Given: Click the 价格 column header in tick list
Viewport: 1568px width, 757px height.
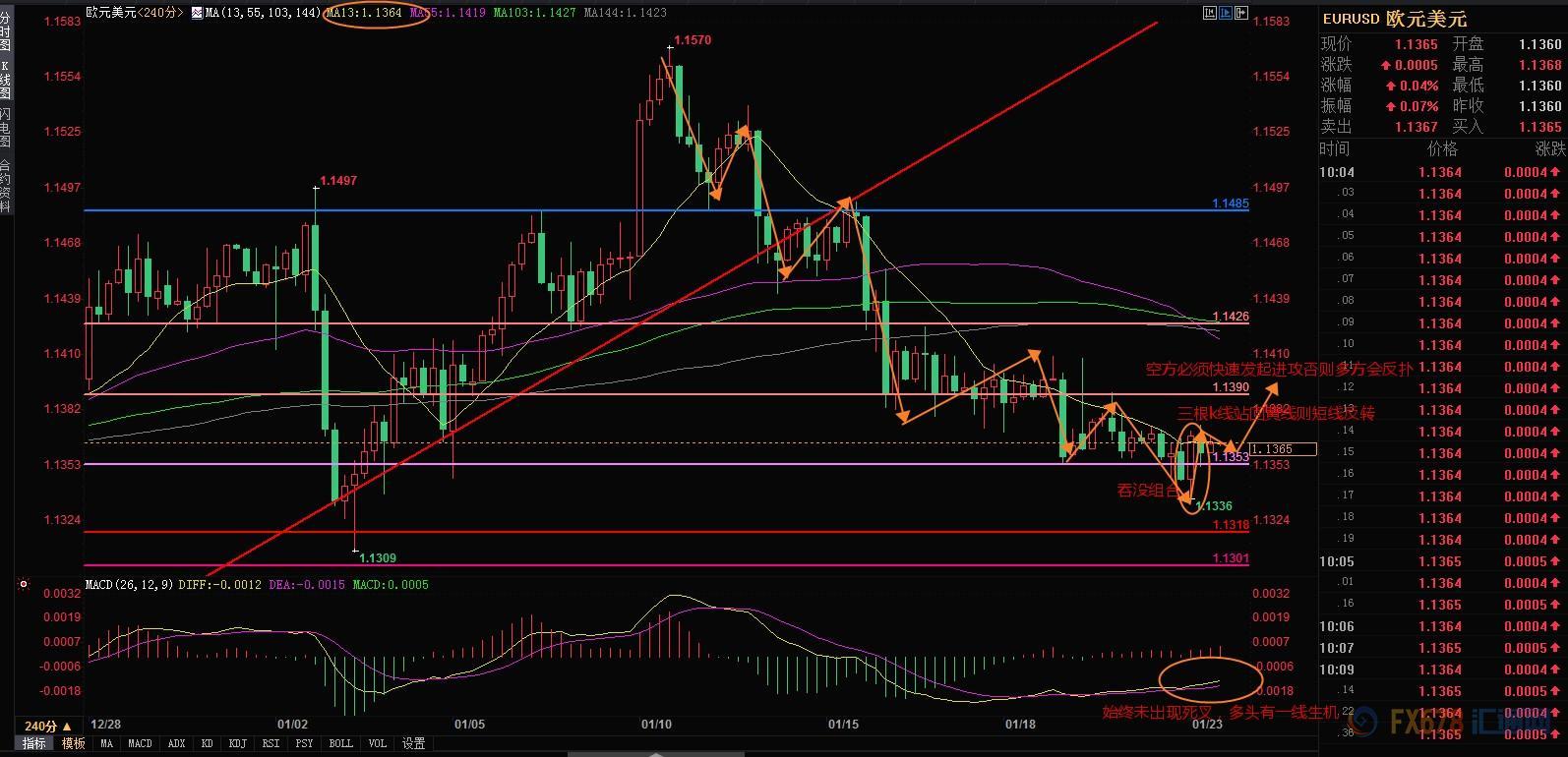Looking at the screenshot, I should click(x=1442, y=148).
